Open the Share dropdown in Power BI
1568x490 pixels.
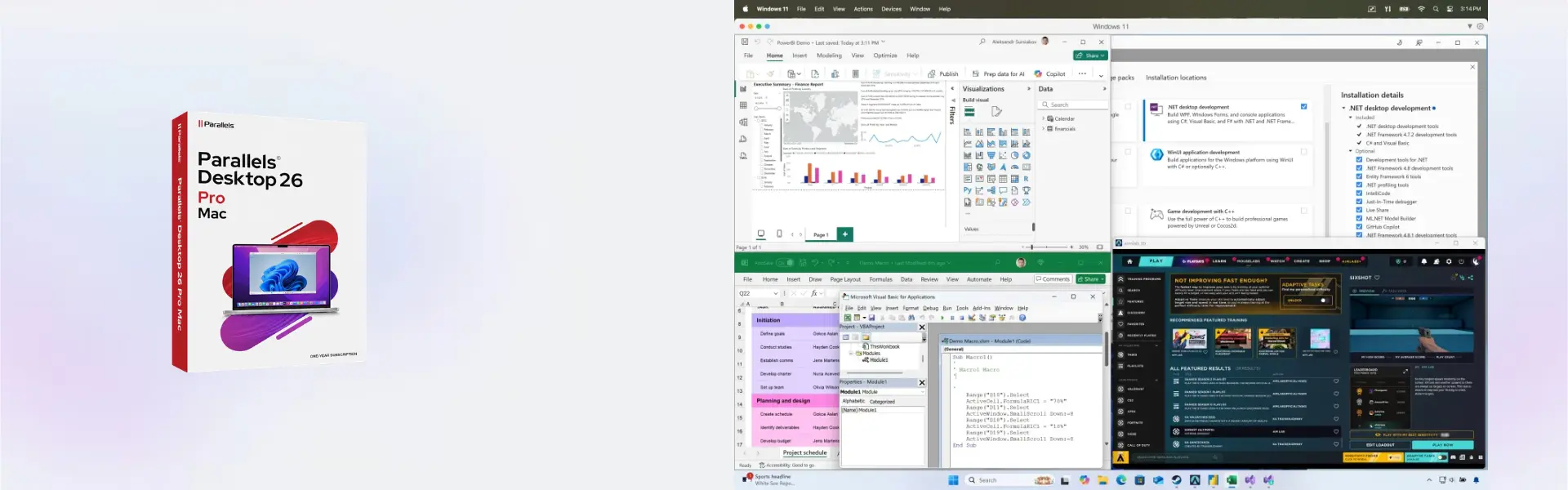coord(1090,56)
